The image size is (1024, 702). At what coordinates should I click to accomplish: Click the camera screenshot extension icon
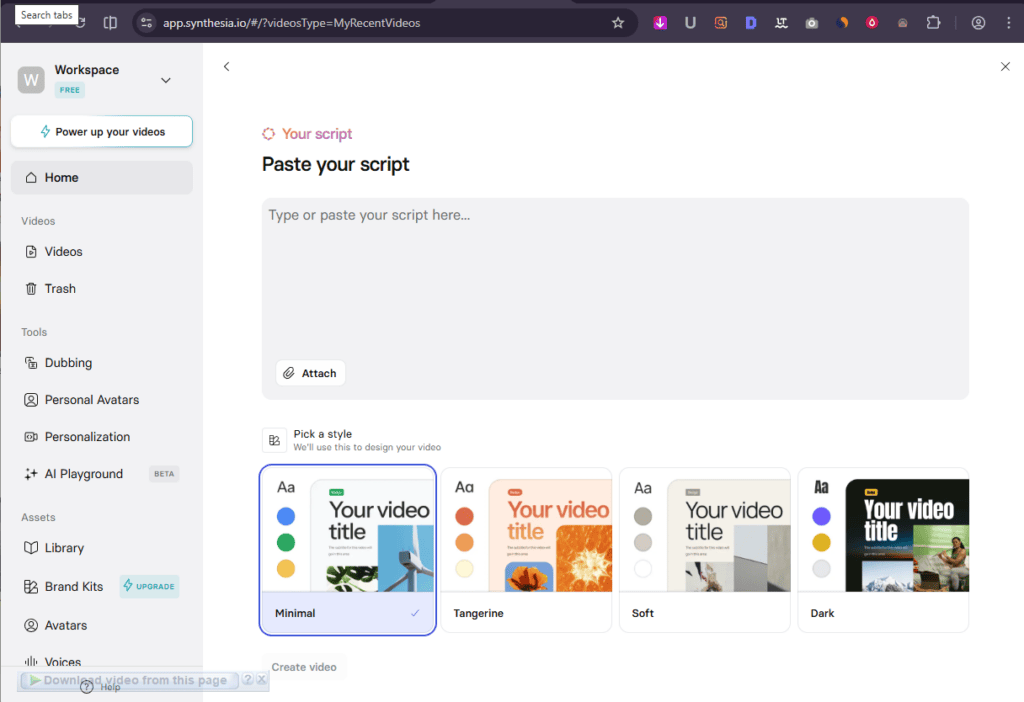(x=812, y=23)
